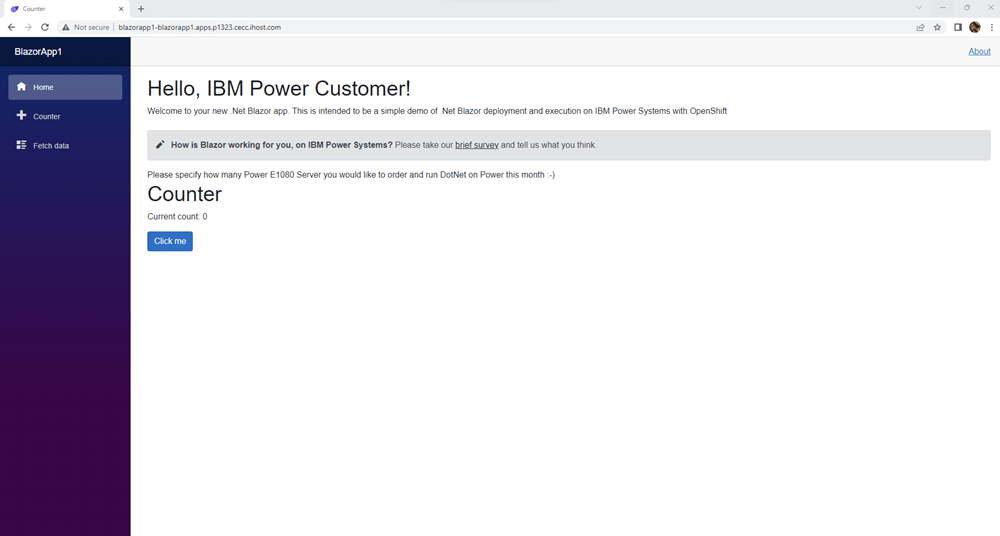Open a new browser tab
The width and height of the screenshot is (1000, 536).
pyautogui.click(x=141, y=9)
